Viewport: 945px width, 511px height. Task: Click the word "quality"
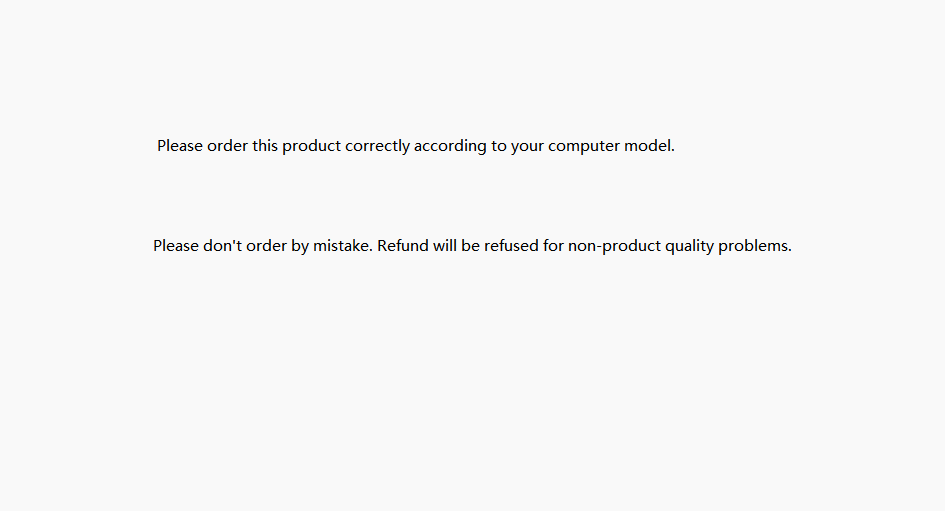click(689, 246)
